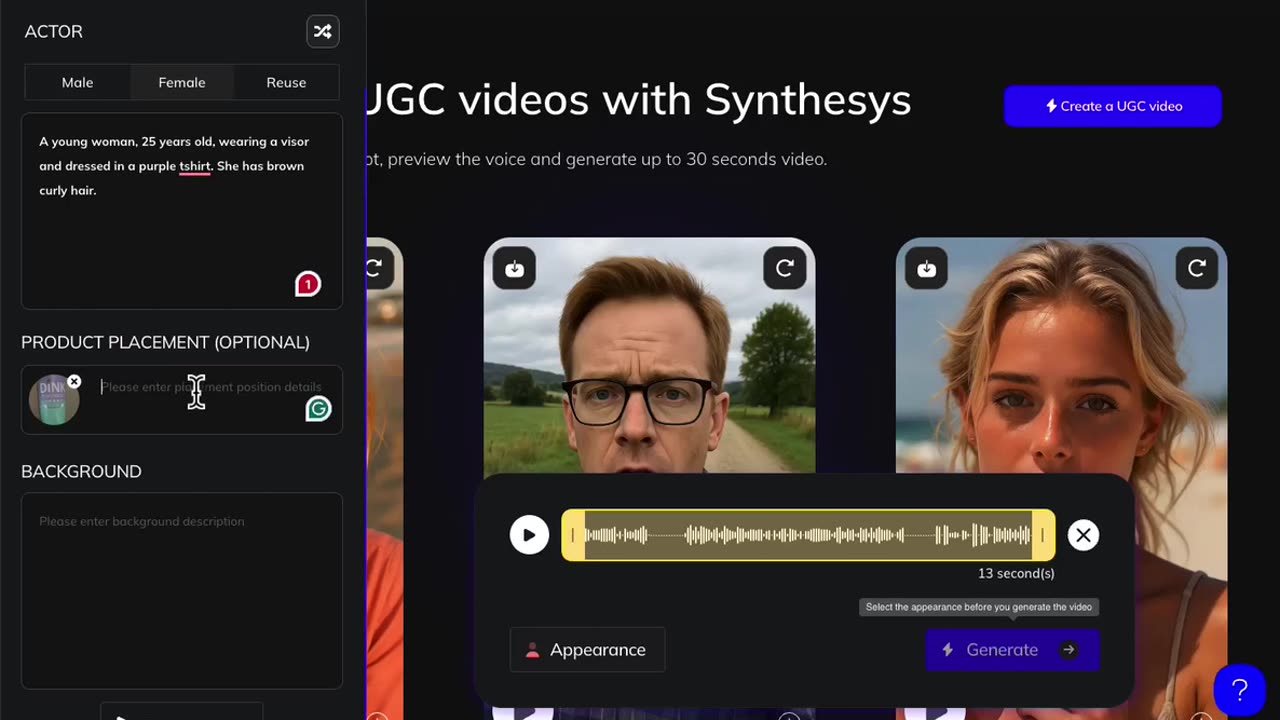
Task: Close the audio preview with the X
Action: [1083, 535]
